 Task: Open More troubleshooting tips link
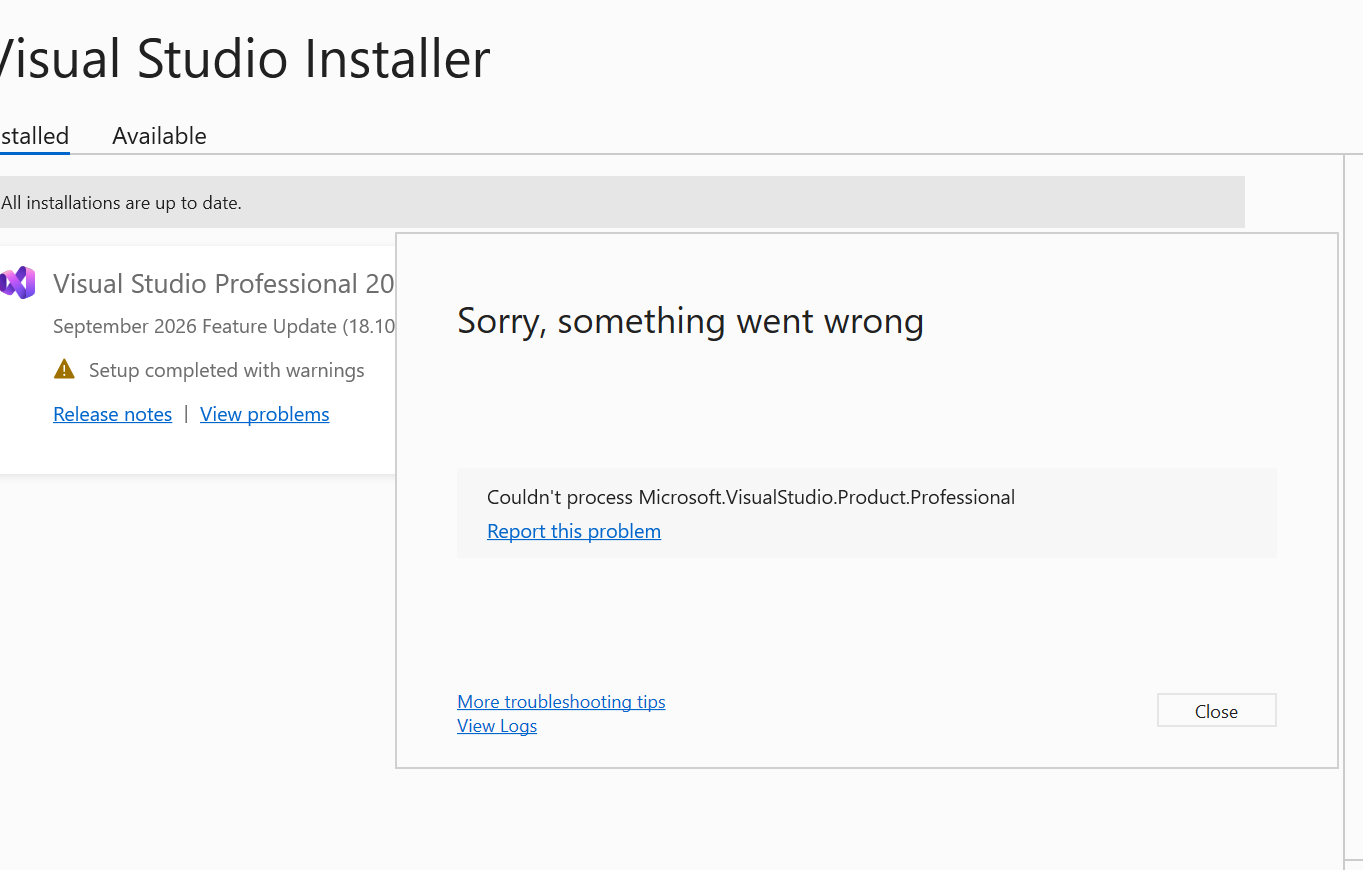pyautogui.click(x=561, y=702)
